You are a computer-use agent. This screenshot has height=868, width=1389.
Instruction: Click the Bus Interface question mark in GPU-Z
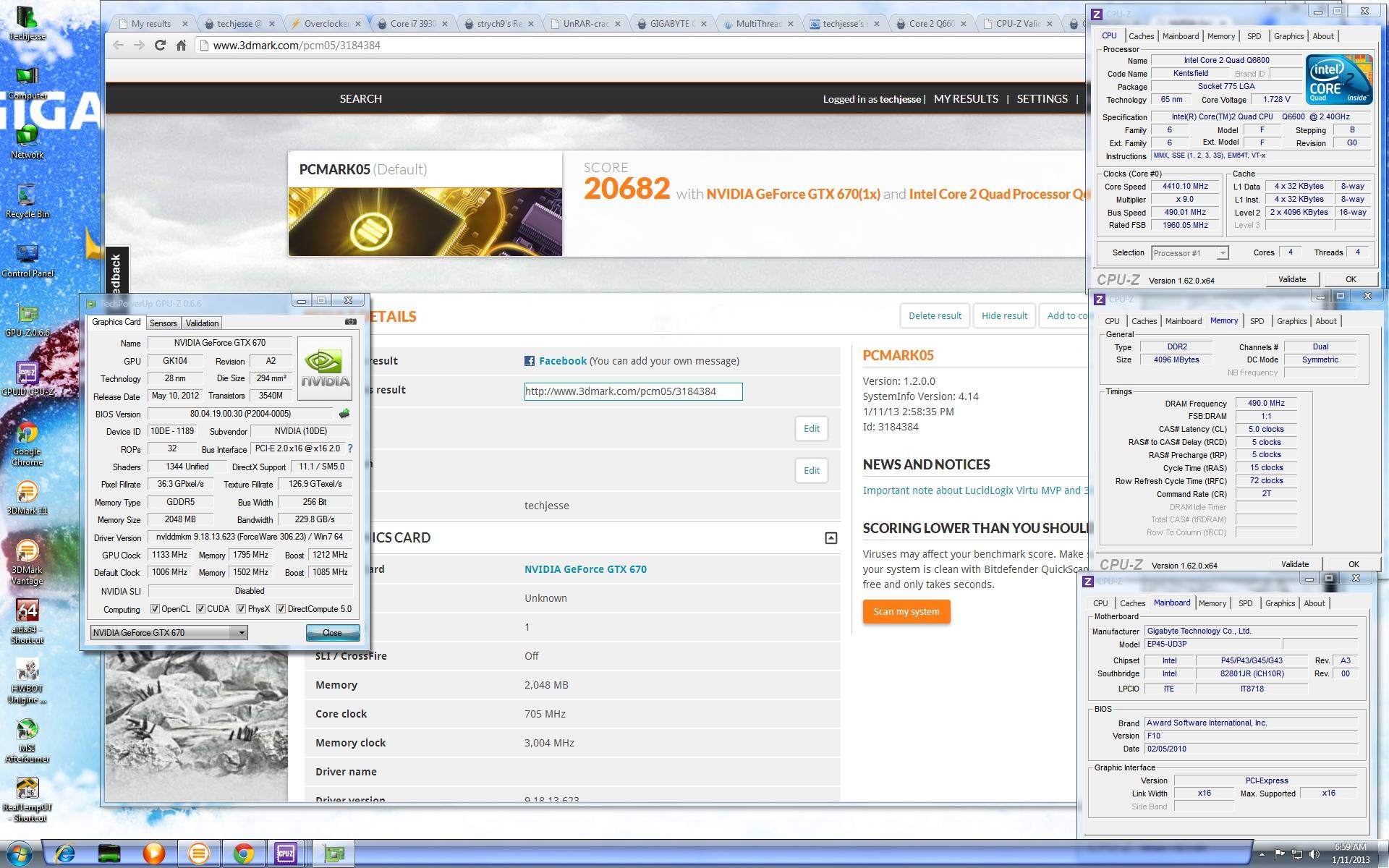[350, 448]
